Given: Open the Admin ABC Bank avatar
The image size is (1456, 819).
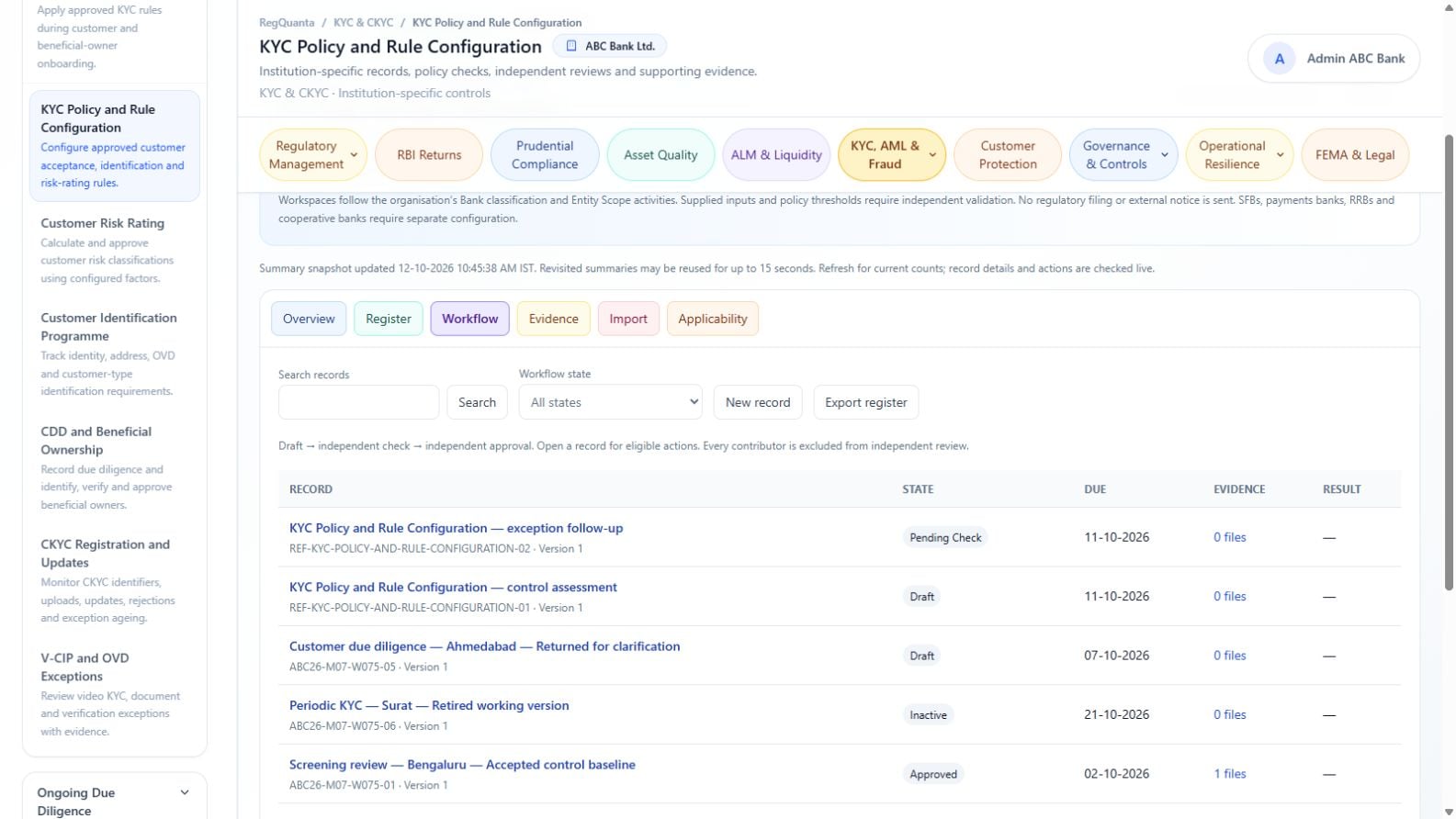Looking at the screenshot, I should [x=1279, y=59].
